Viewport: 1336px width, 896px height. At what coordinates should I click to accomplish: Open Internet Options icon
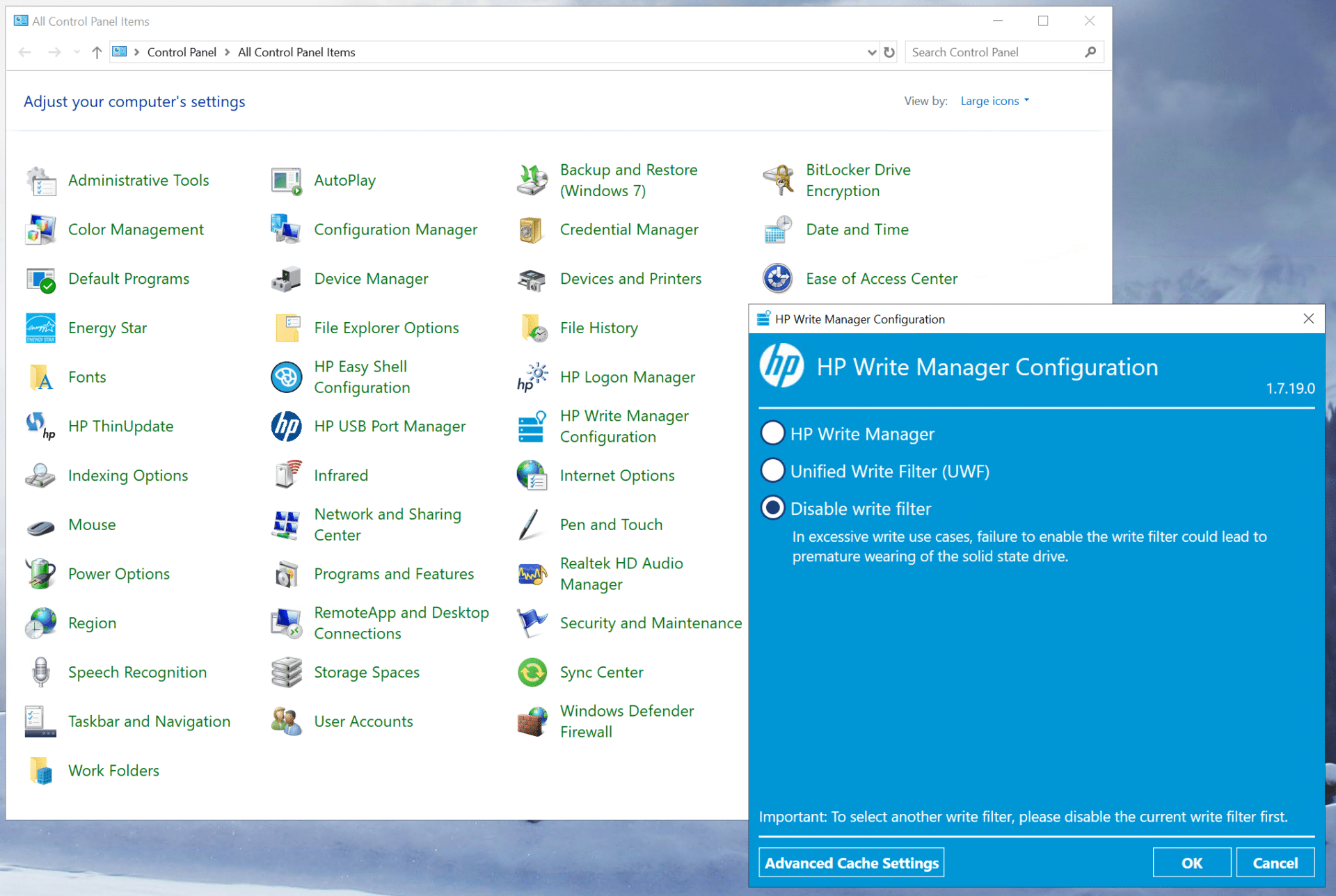(532, 477)
